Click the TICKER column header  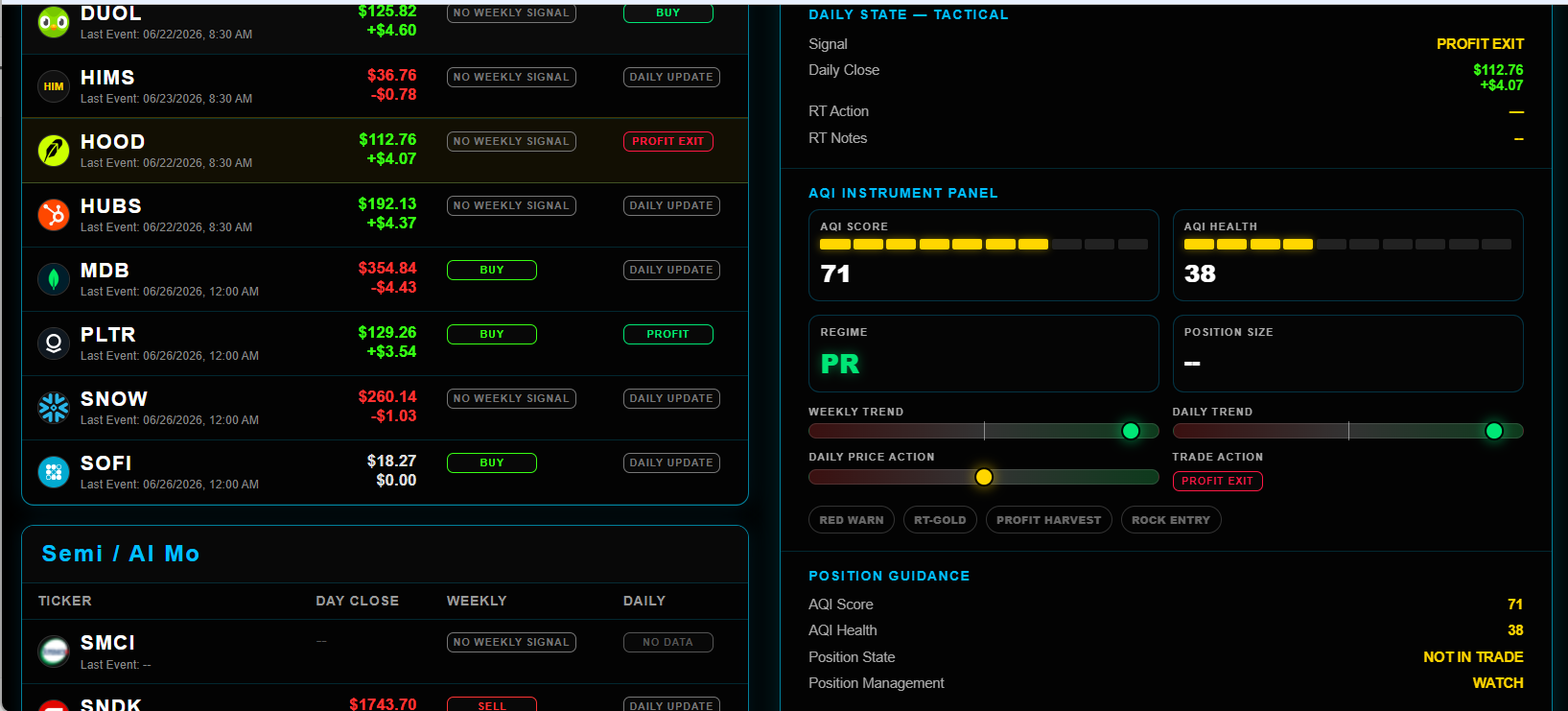[x=65, y=601]
